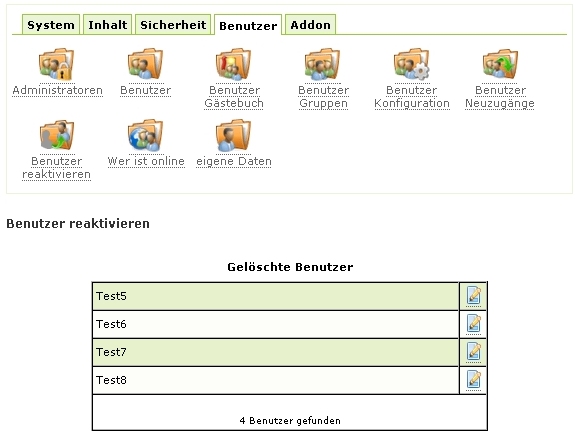Open the Wer ist online globe icon
575x448 pixels.
click(x=146, y=135)
